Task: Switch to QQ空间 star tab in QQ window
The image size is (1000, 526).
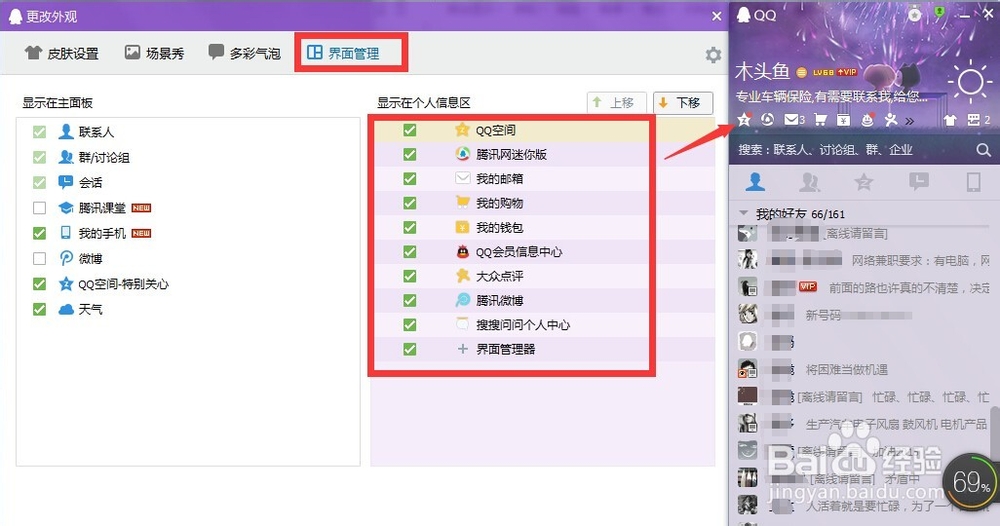Action: coord(864,182)
